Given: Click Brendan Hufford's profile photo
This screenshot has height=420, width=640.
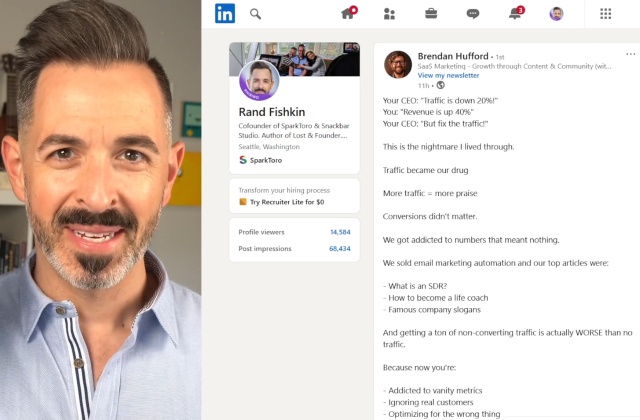Looking at the screenshot, I should coord(398,64).
